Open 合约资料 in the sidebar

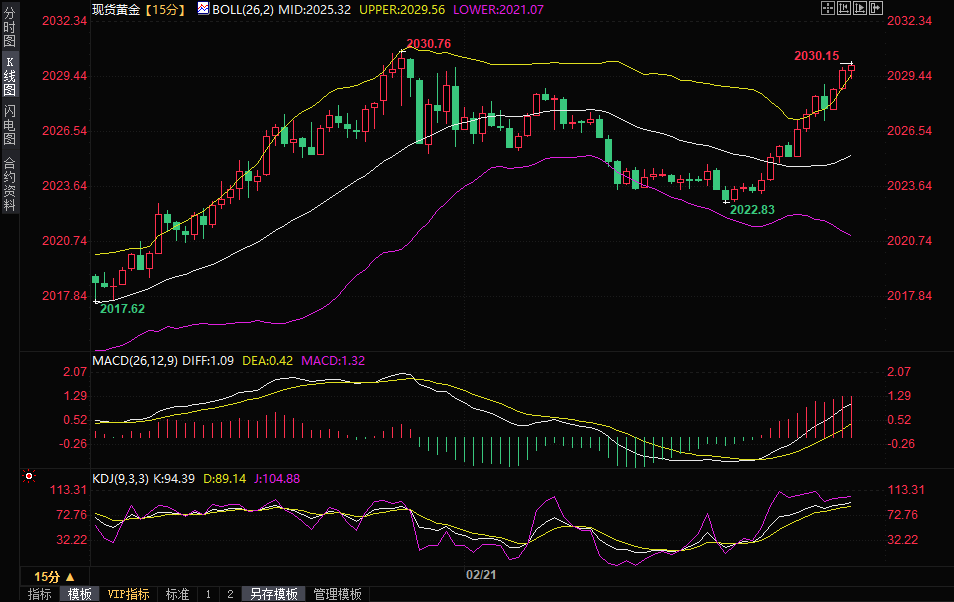pyautogui.click(x=9, y=184)
